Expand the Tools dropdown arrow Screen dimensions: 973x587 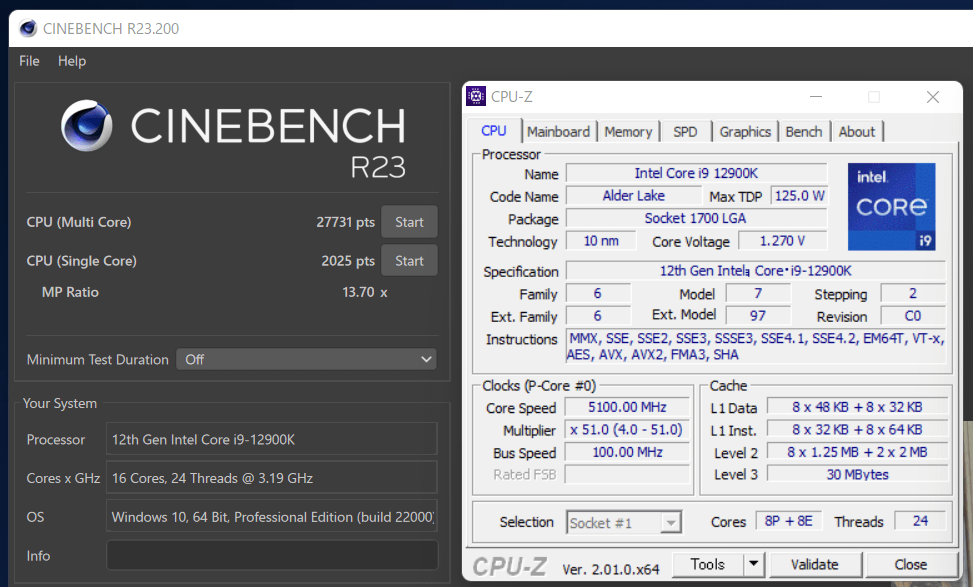coord(753,564)
